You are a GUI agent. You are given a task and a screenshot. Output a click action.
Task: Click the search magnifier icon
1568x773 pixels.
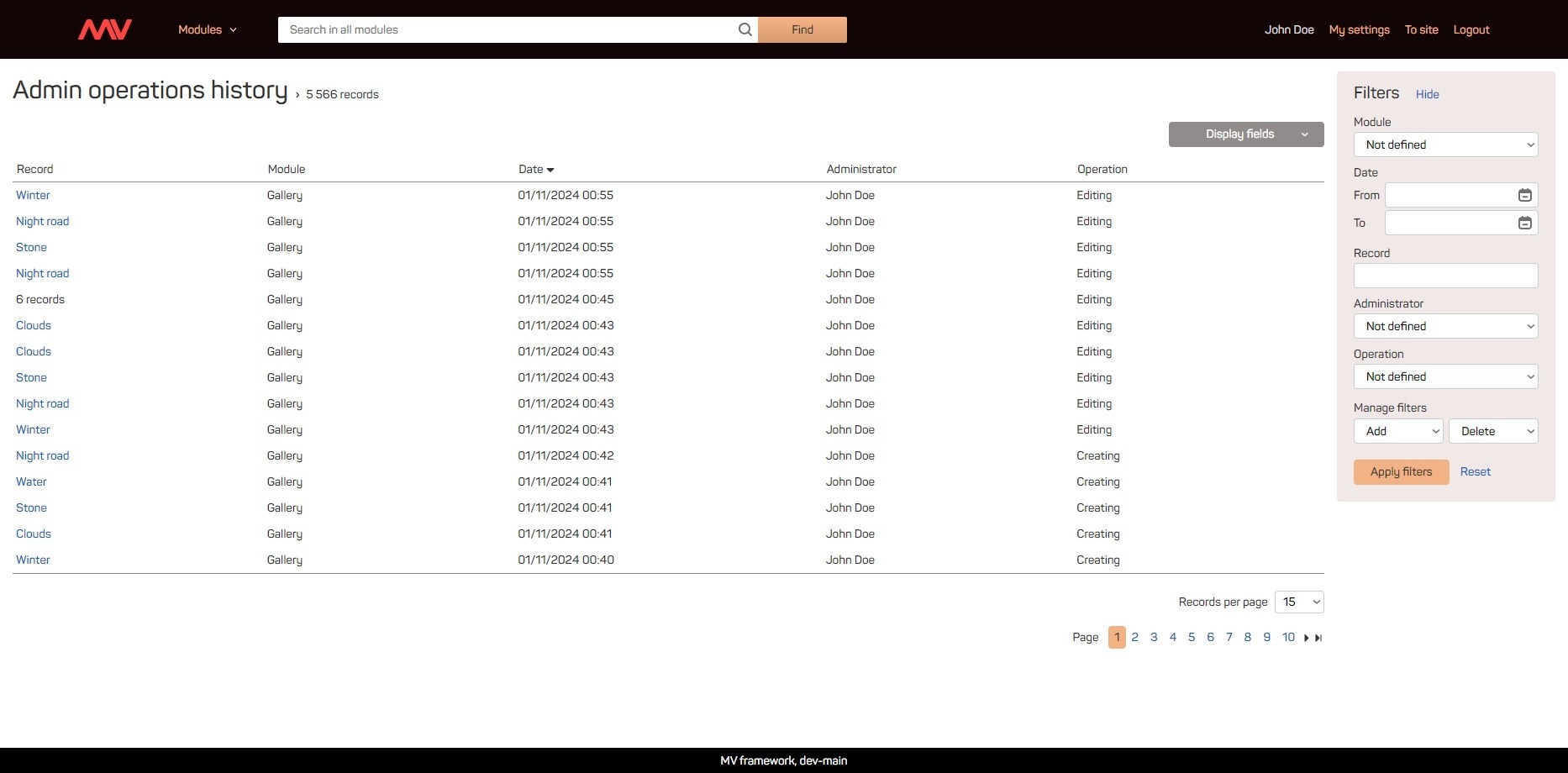745,29
